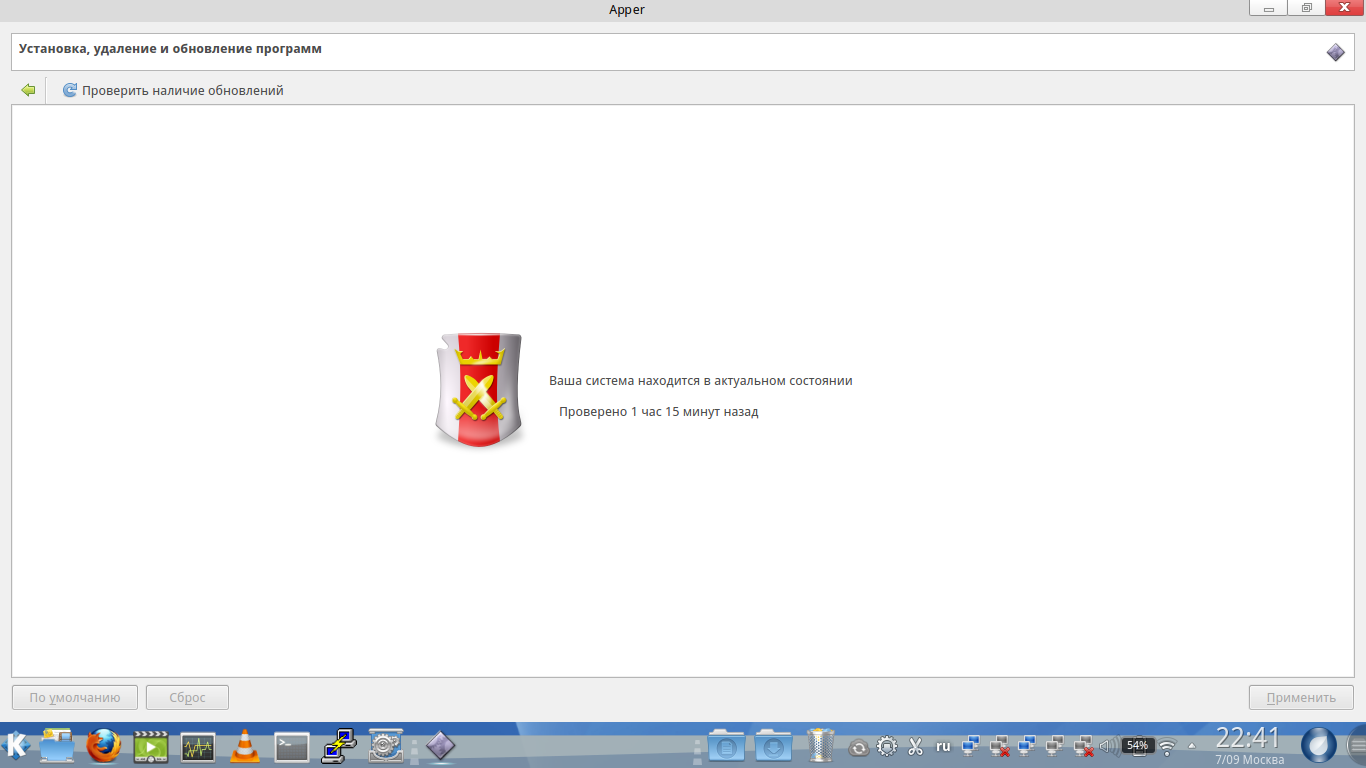Launch the PuTTY network terminal icon
The width and height of the screenshot is (1366, 768).
[339, 745]
